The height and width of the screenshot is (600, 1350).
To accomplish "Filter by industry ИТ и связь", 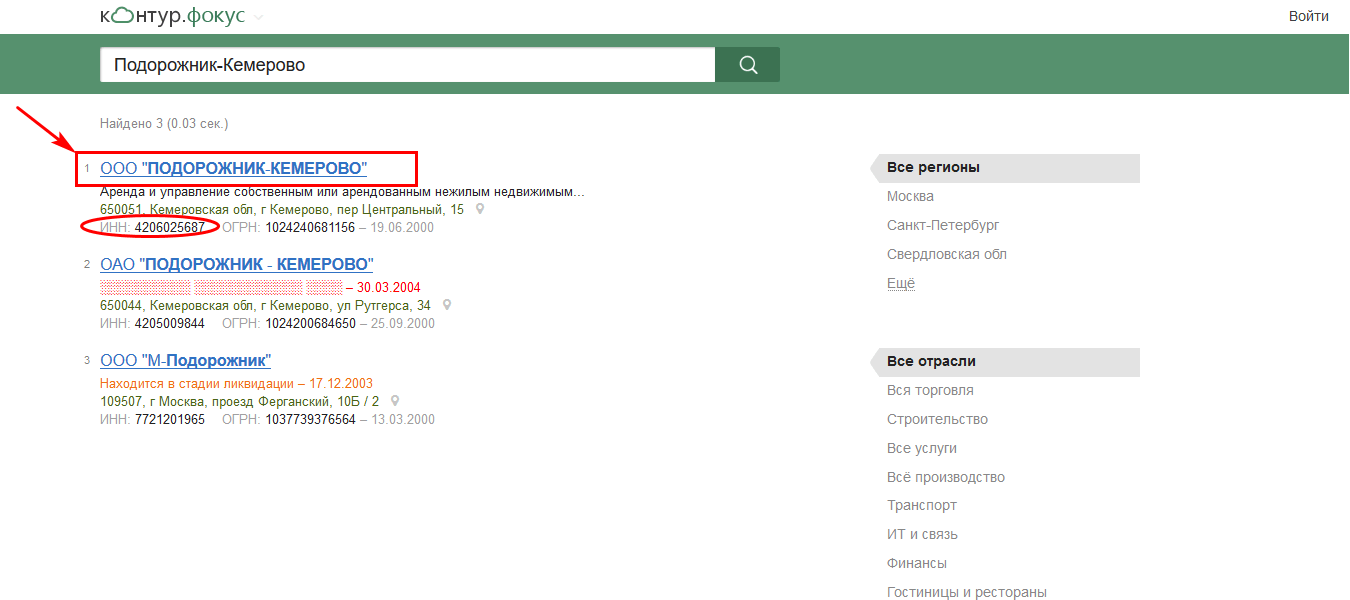I will tap(923, 534).
